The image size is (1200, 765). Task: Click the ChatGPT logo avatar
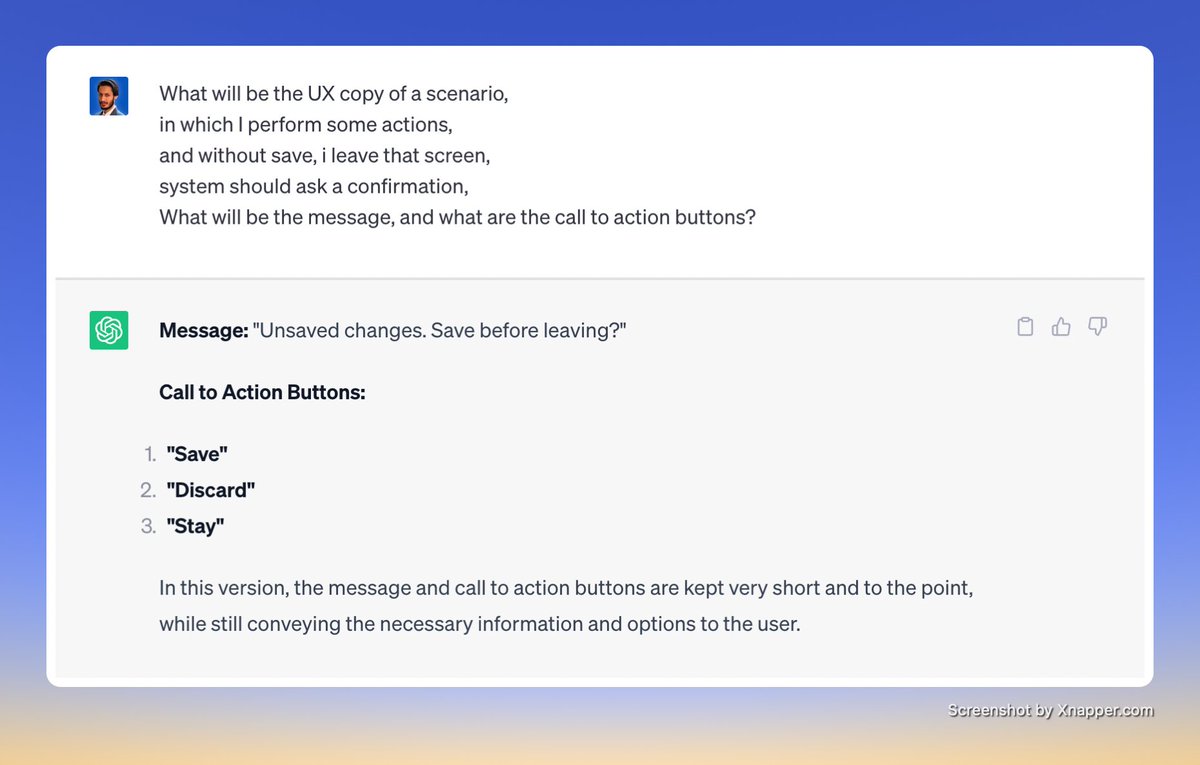[109, 330]
